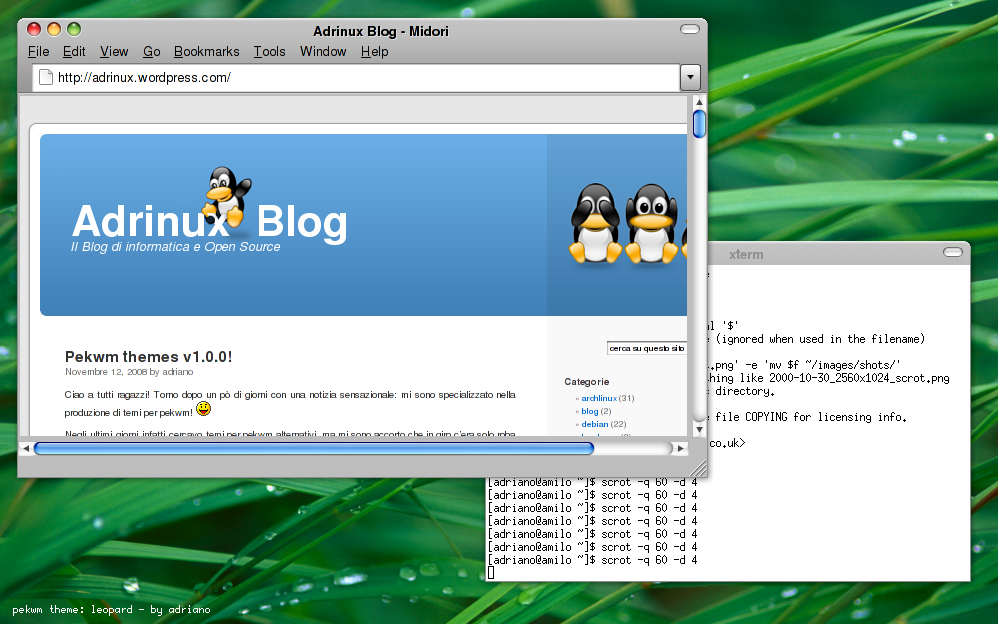
Task: Click the vertical scrollbar down arrow
Action: (699, 429)
